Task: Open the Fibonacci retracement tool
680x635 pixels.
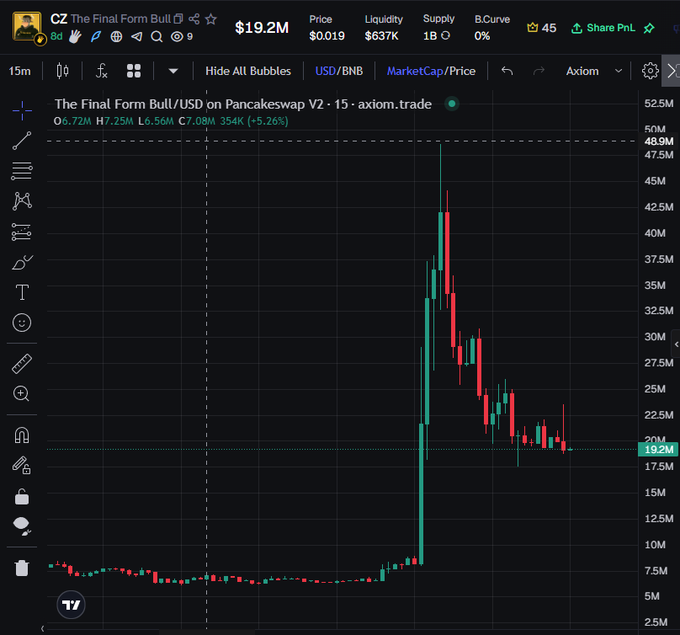Action: pyautogui.click(x=22, y=171)
